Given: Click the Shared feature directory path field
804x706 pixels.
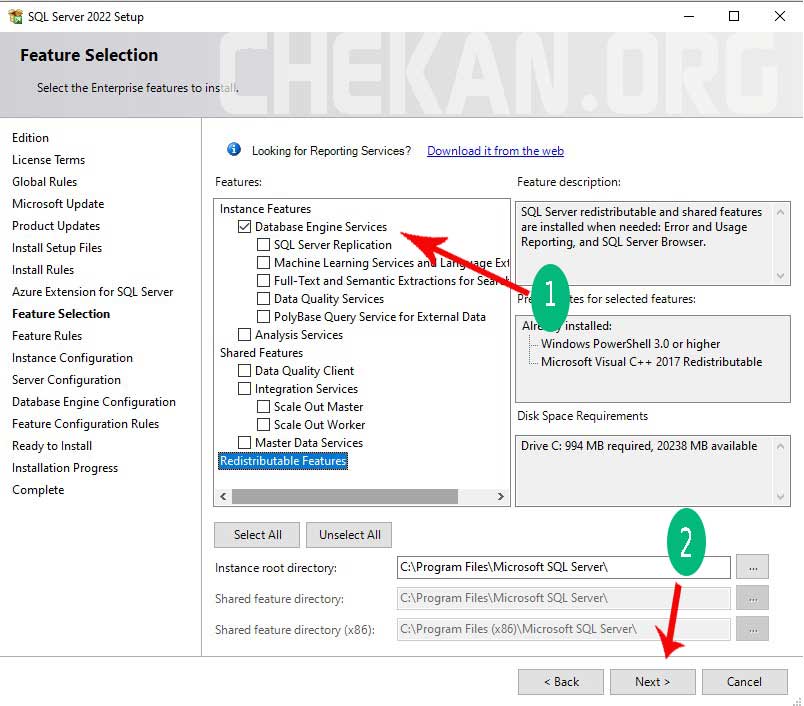Looking at the screenshot, I should tap(564, 598).
